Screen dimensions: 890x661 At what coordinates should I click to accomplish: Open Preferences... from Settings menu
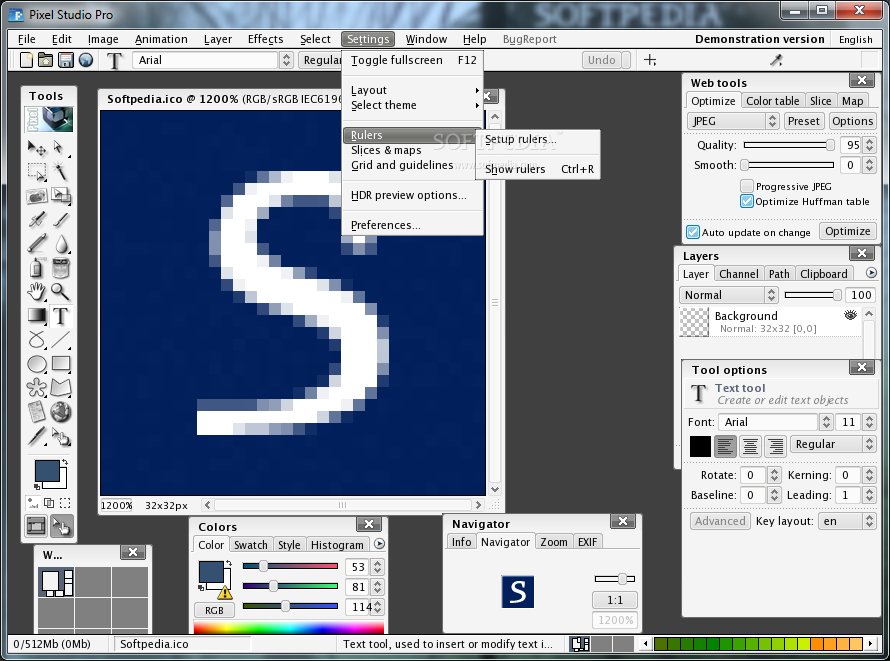(413, 225)
